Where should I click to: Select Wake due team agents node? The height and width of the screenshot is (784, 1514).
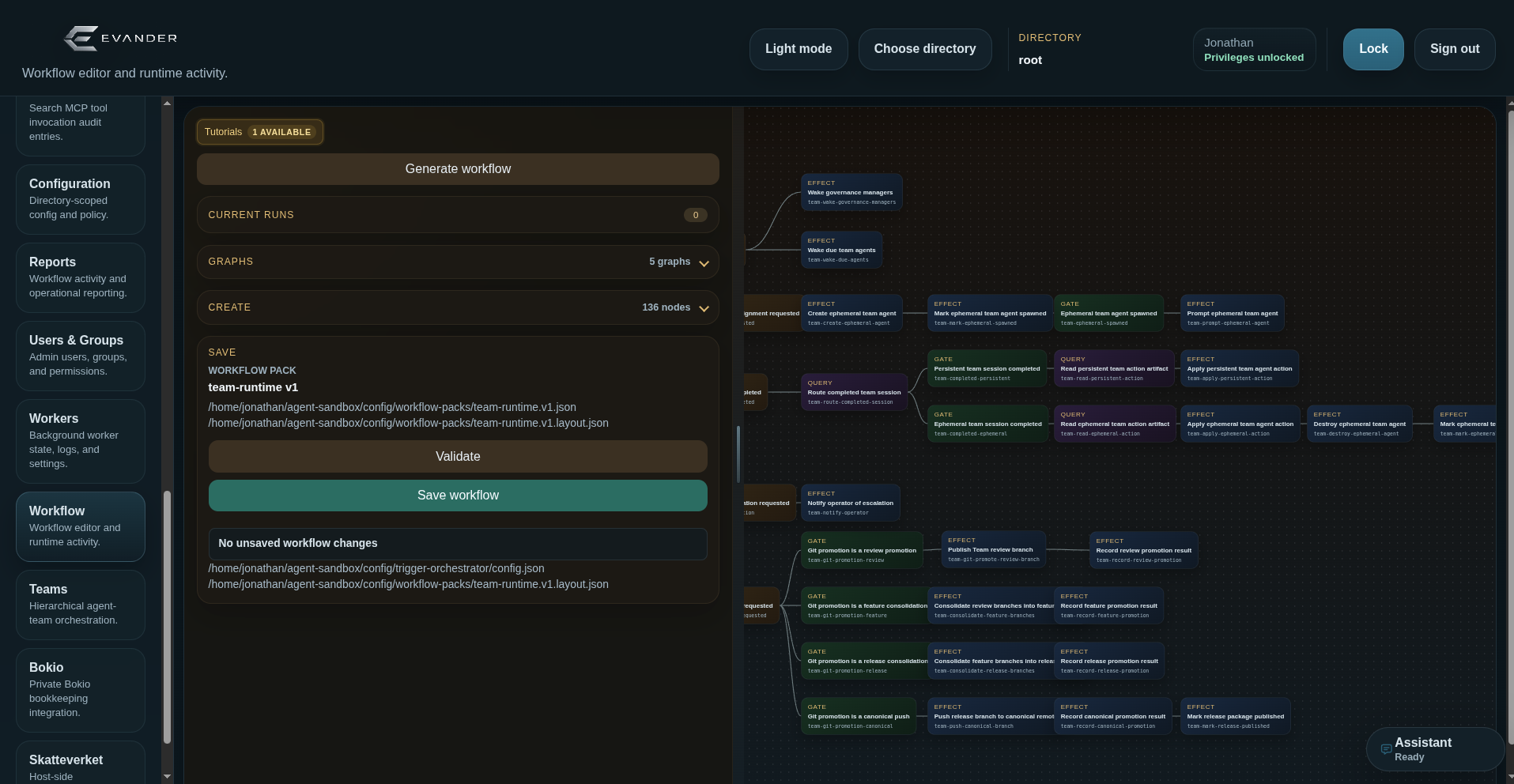[x=841, y=251]
